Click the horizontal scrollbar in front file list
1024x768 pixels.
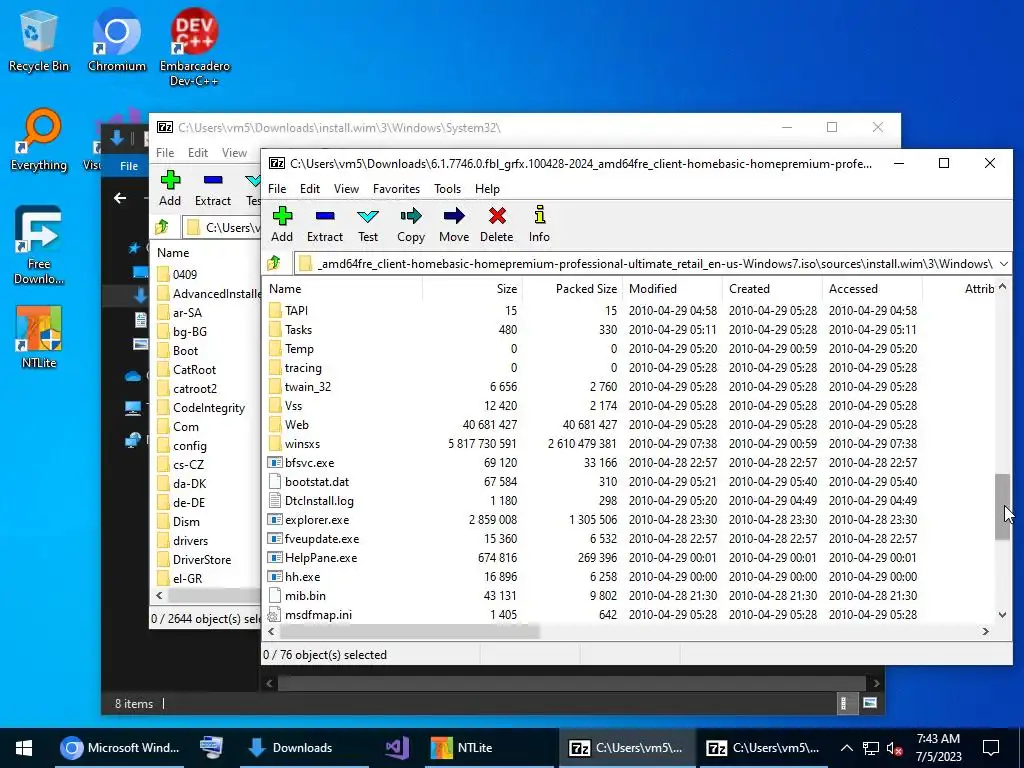point(409,632)
